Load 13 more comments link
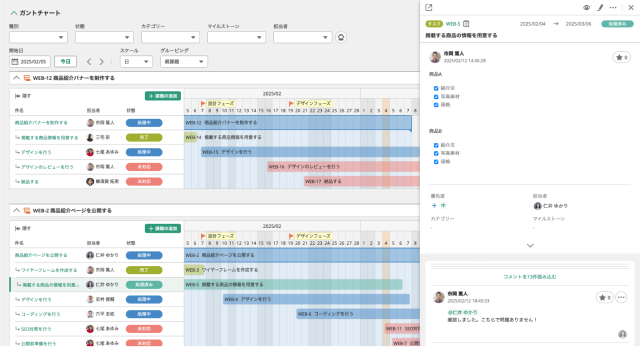 click(530, 277)
